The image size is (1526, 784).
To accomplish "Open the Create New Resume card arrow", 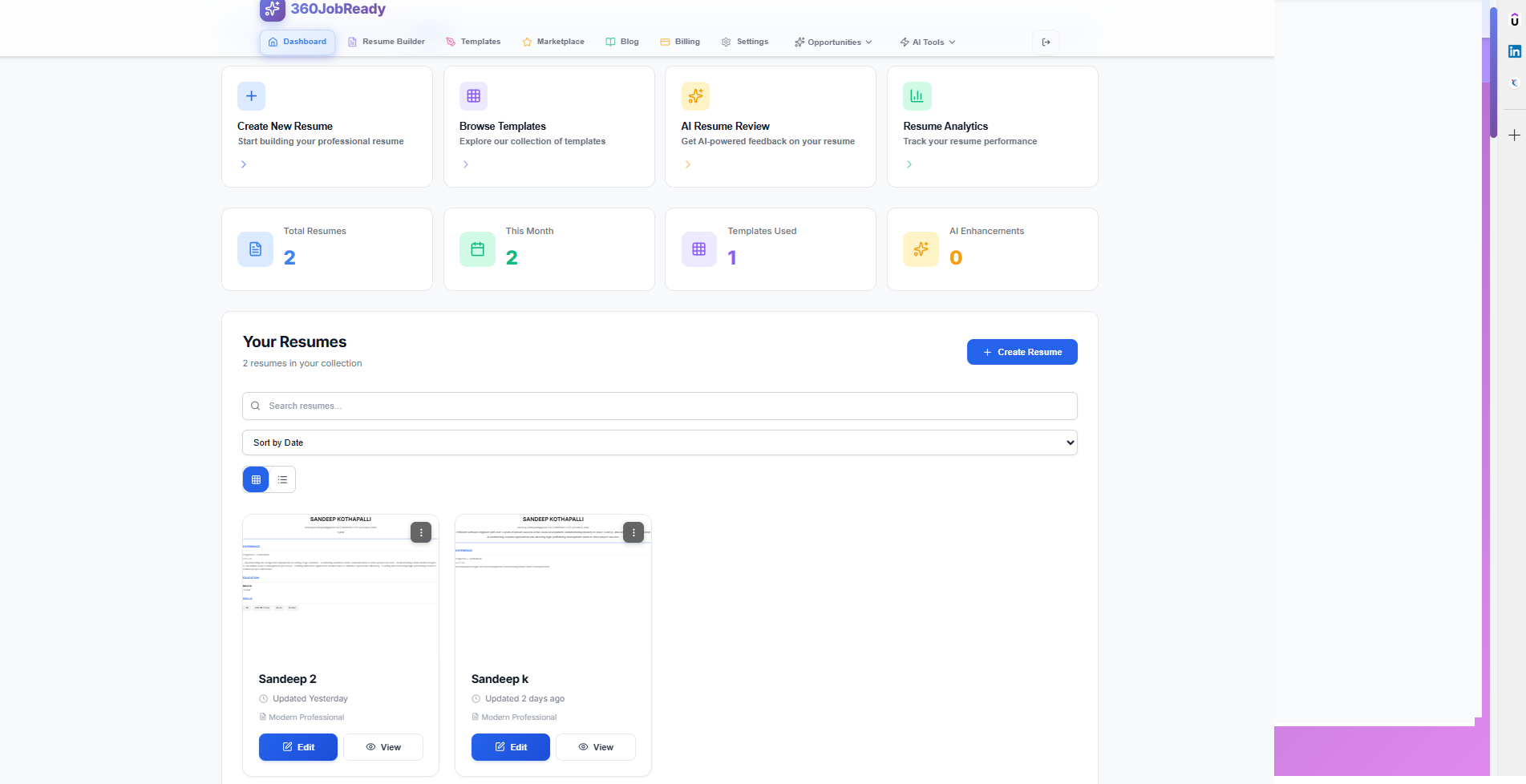I will (244, 164).
